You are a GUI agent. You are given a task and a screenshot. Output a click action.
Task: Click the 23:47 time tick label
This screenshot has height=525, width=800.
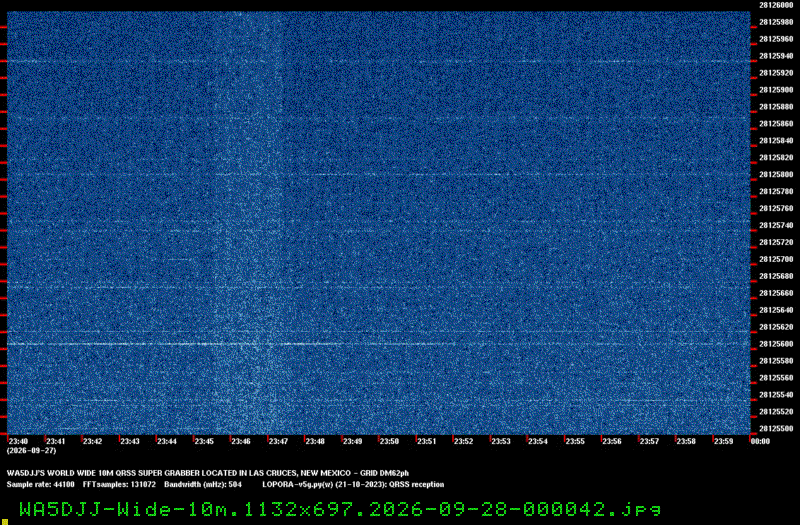point(278,441)
